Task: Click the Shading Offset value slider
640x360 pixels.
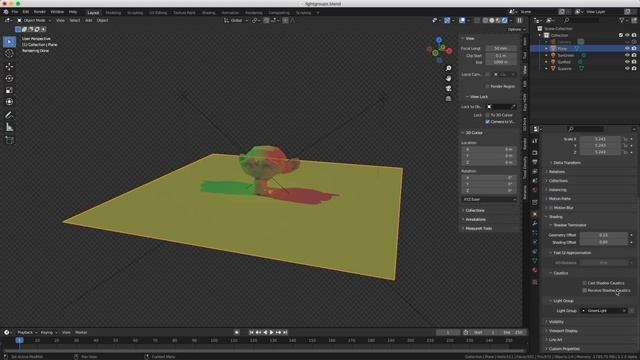Action: [x=604, y=242]
